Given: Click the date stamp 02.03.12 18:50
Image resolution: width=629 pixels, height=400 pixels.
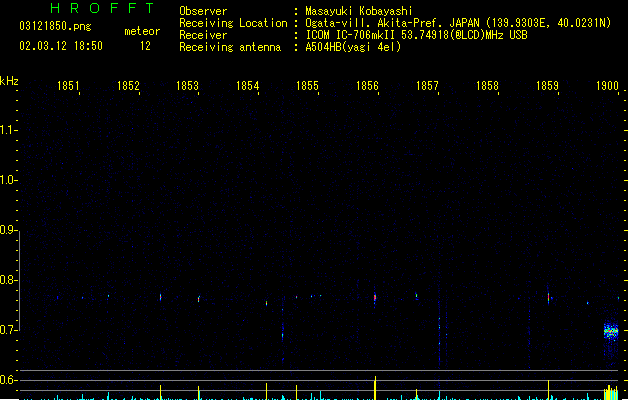Looking at the screenshot, I should pos(61,46).
